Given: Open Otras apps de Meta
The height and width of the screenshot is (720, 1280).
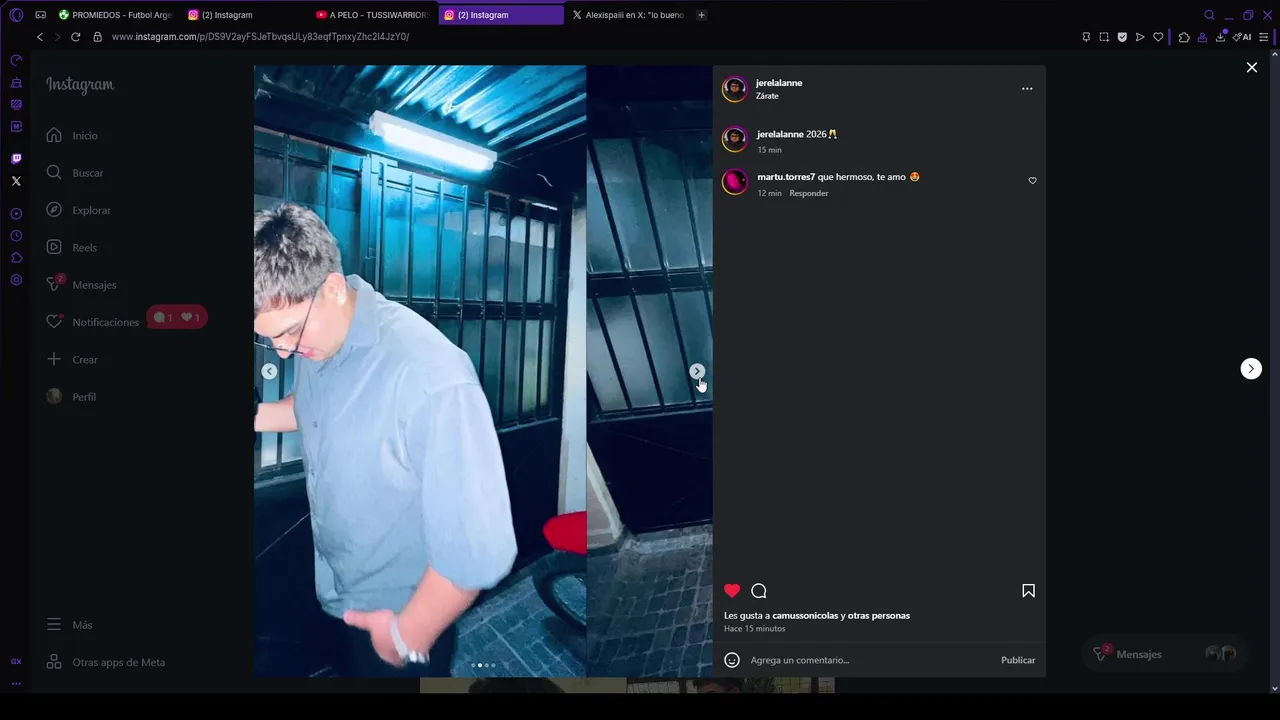Looking at the screenshot, I should pyautogui.click(x=105, y=662).
